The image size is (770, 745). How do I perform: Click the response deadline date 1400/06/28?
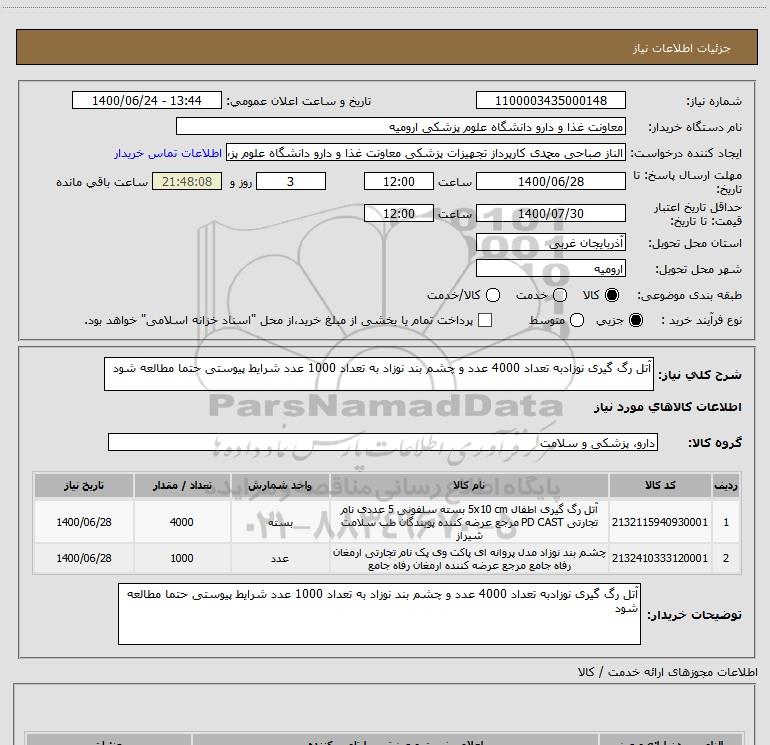pyautogui.click(x=551, y=181)
